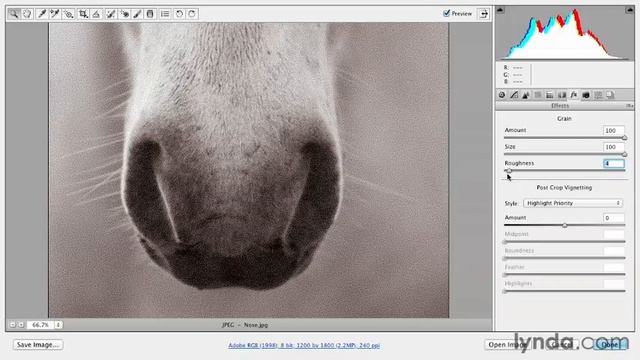Click the vignetting Amount value field
This screenshot has height=360, width=640.
[613, 218]
